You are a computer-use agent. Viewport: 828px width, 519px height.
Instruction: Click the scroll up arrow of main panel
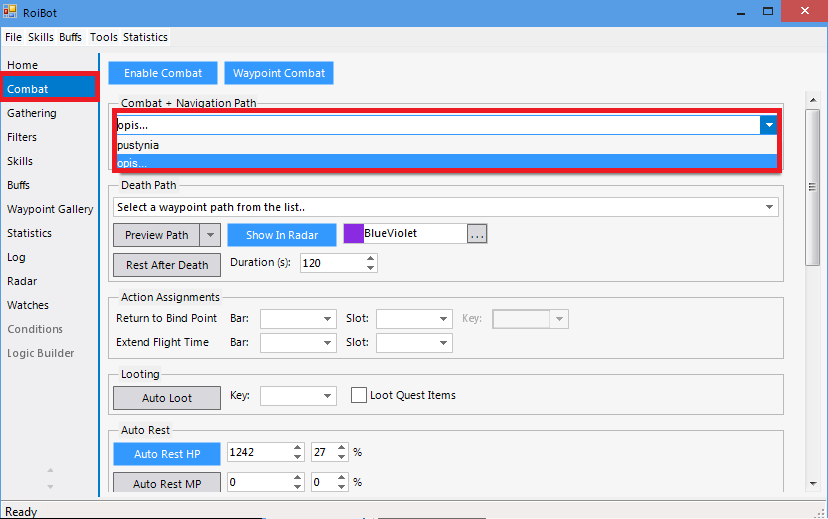(813, 100)
